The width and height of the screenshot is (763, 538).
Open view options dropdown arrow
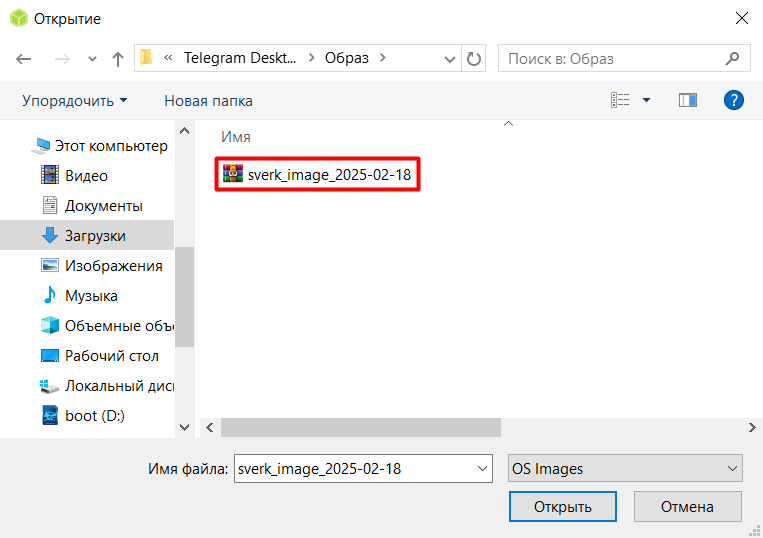(x=646, y=100)
